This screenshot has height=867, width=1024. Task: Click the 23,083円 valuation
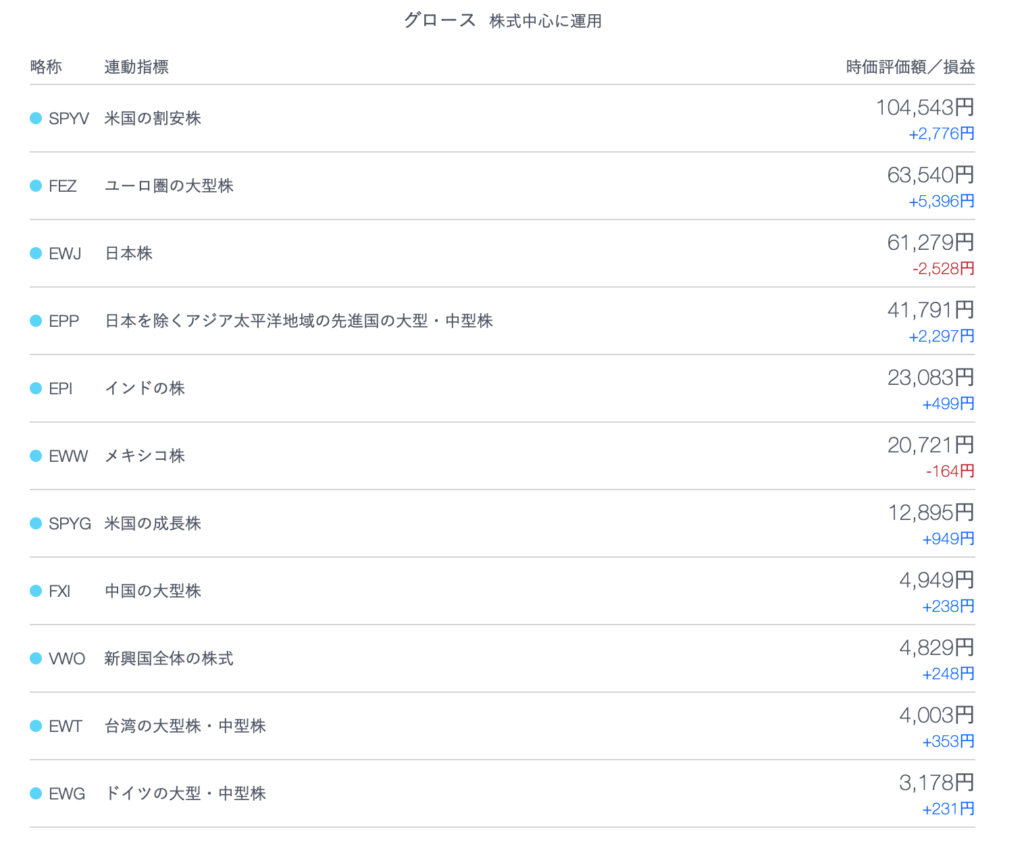coord(931,377)
